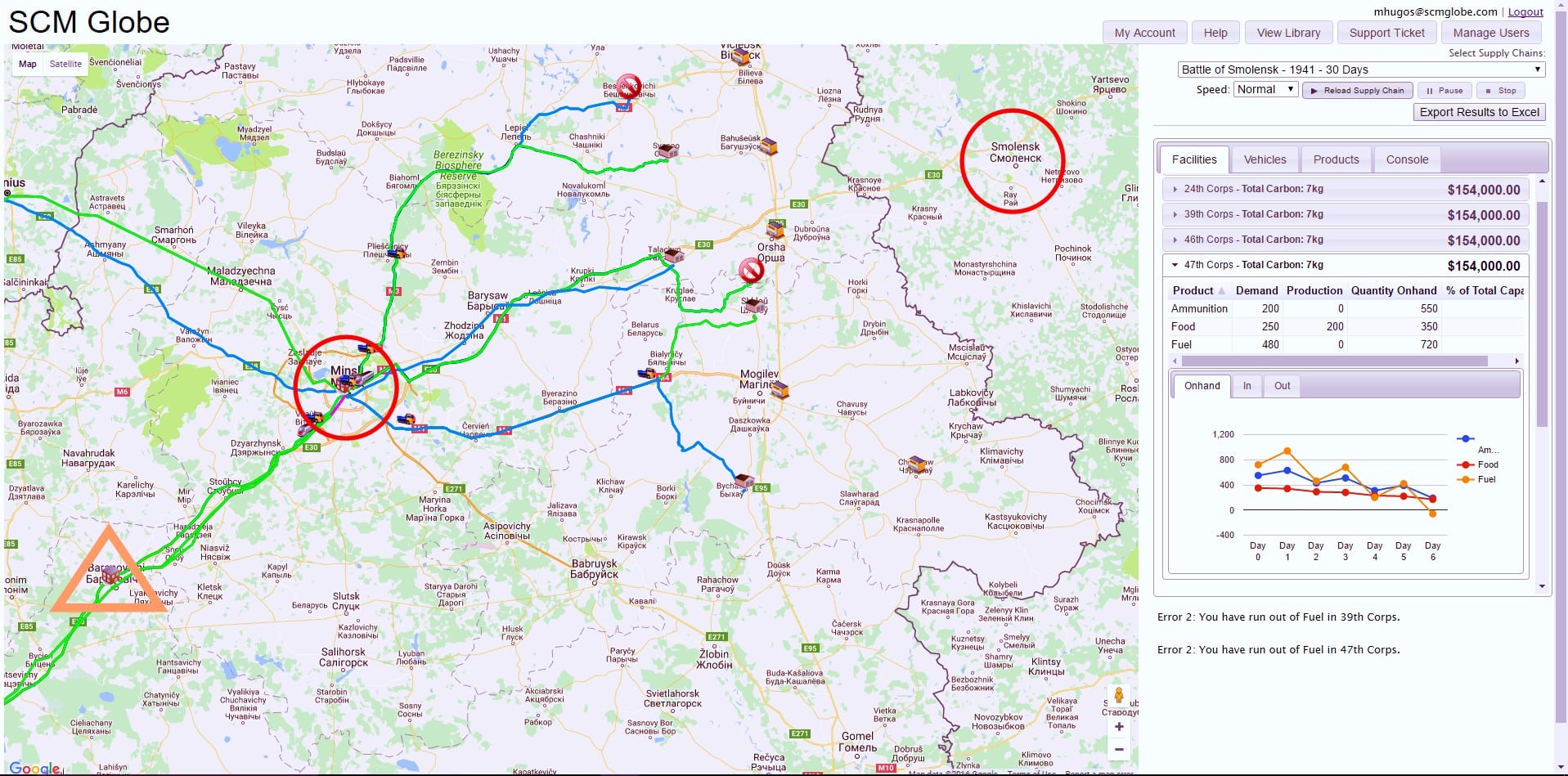Click the Cherykaw store facility icon
The image size is (1568, 776).
[x=918, y=465]
